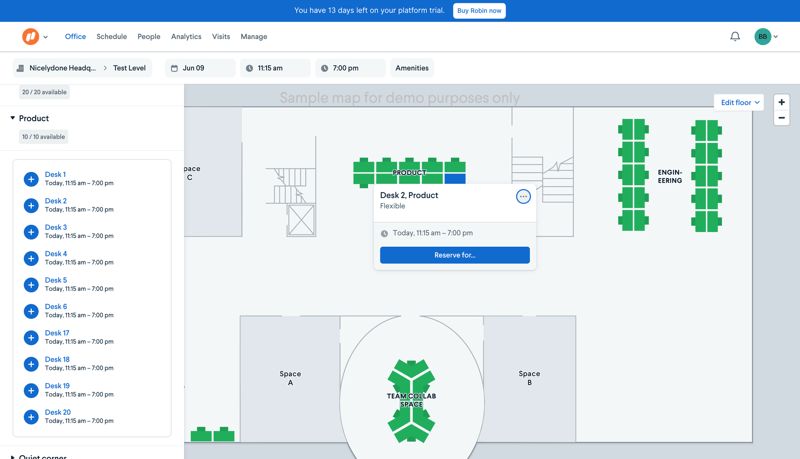The width and height of the screenshot is (800, 459).
Task: Click the Reserve for... button
Action: pyautogui.click(x=455, y=255)
